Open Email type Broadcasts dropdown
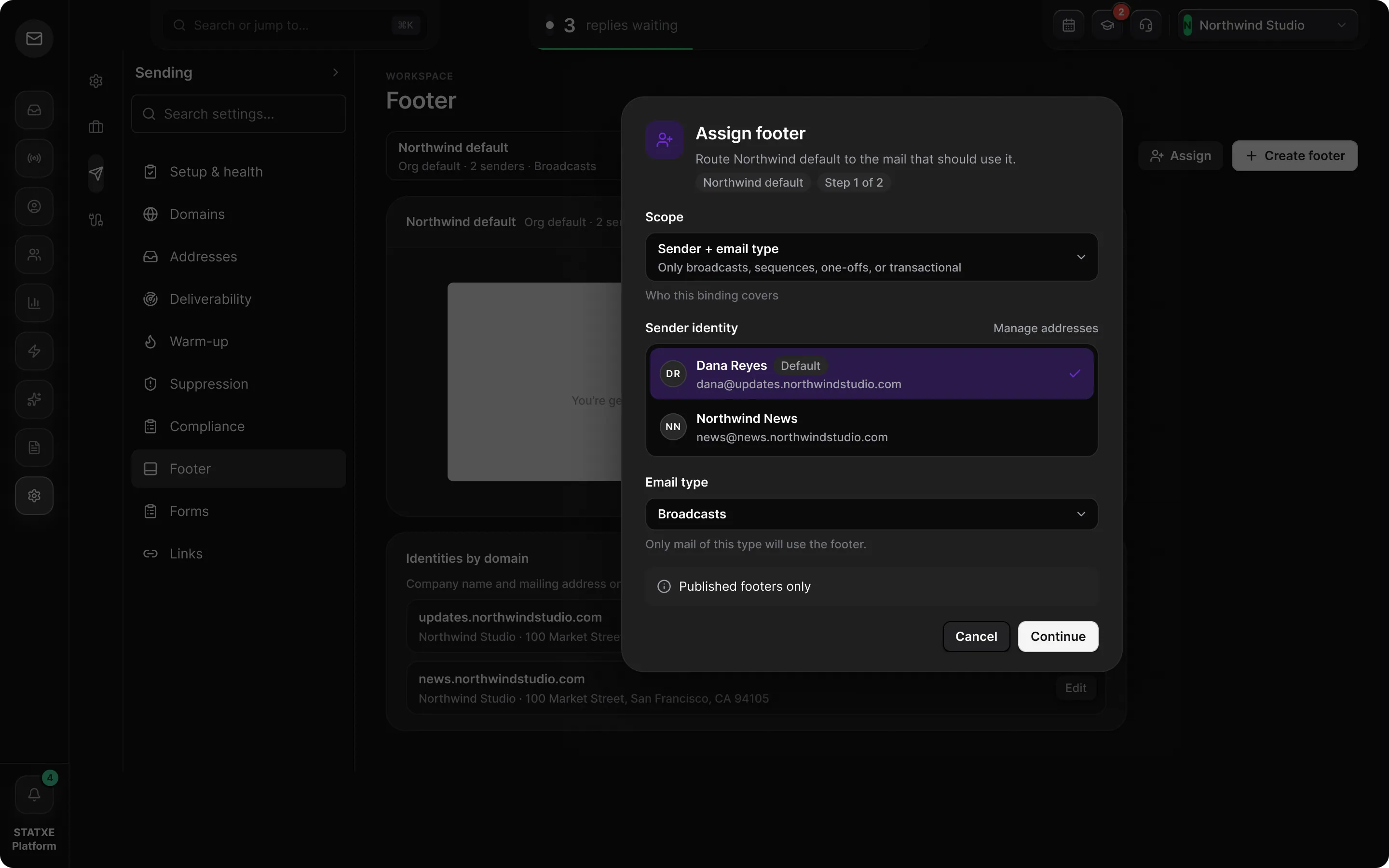Screen dimensions: 1389x868 coord(872,514)
